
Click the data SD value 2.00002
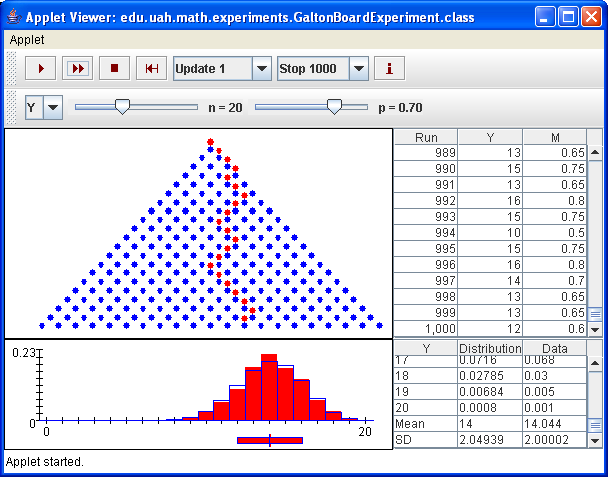point(555,440)
